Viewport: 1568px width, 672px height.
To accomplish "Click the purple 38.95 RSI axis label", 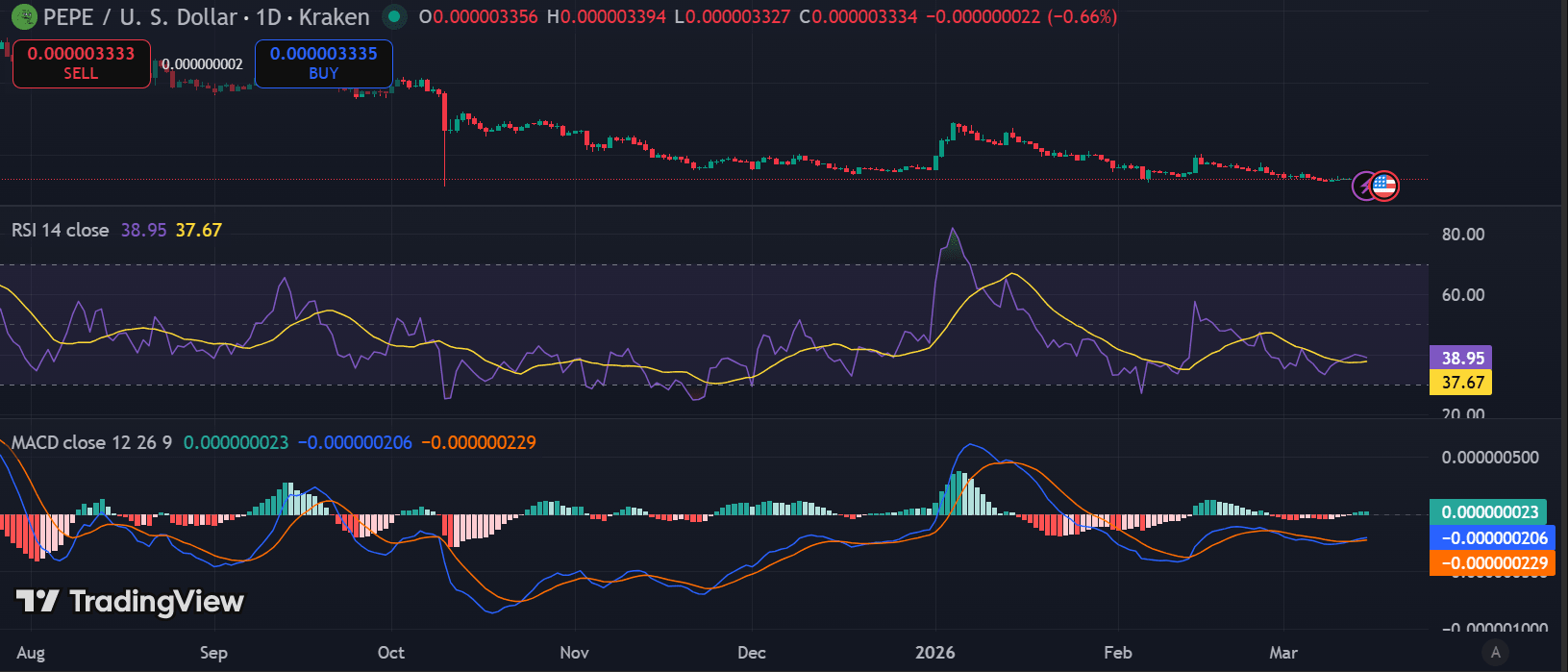I will 1461,358.
